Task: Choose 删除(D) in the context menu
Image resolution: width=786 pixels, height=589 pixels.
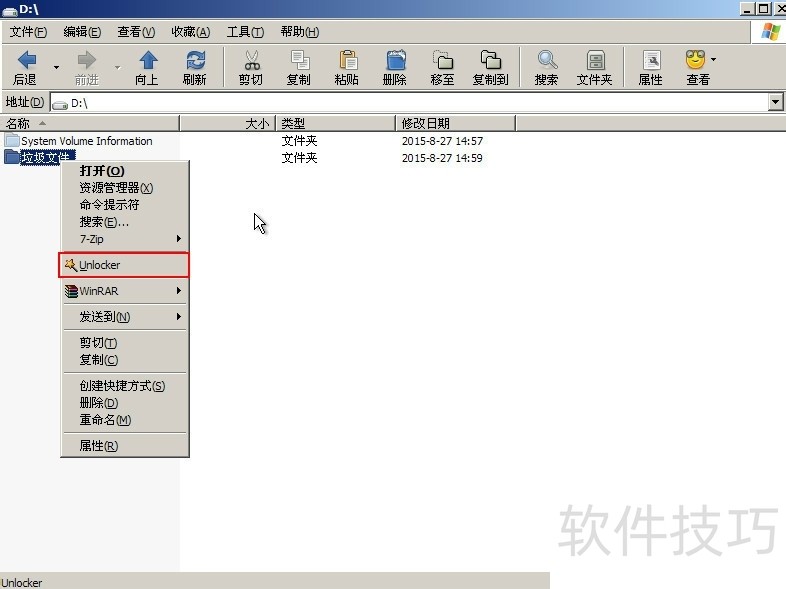Action: 124,404
